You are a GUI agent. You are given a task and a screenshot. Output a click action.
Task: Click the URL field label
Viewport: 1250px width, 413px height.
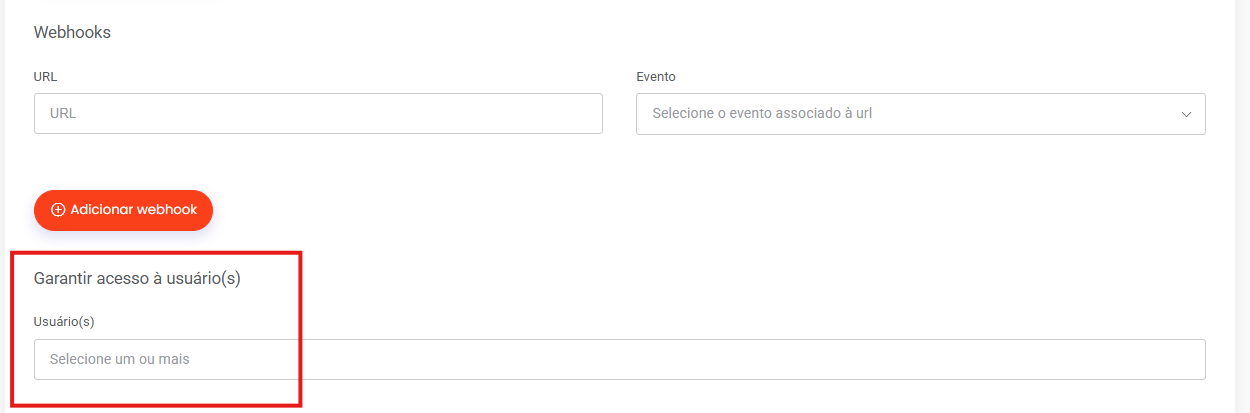coord(45,76)
